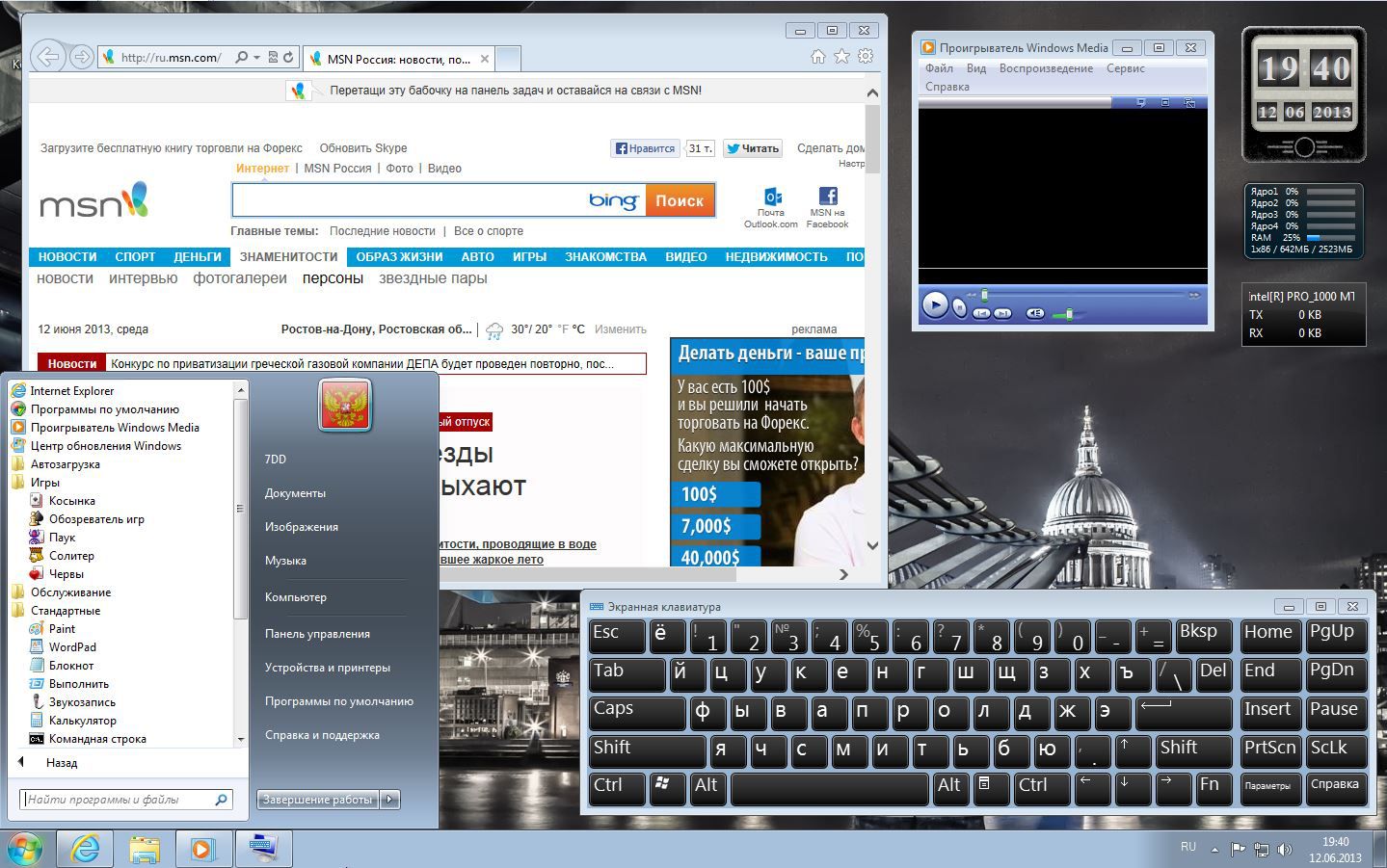1387x868 pixels.
Task: Open the Сервис menu in Media player
Action: 1125,68
